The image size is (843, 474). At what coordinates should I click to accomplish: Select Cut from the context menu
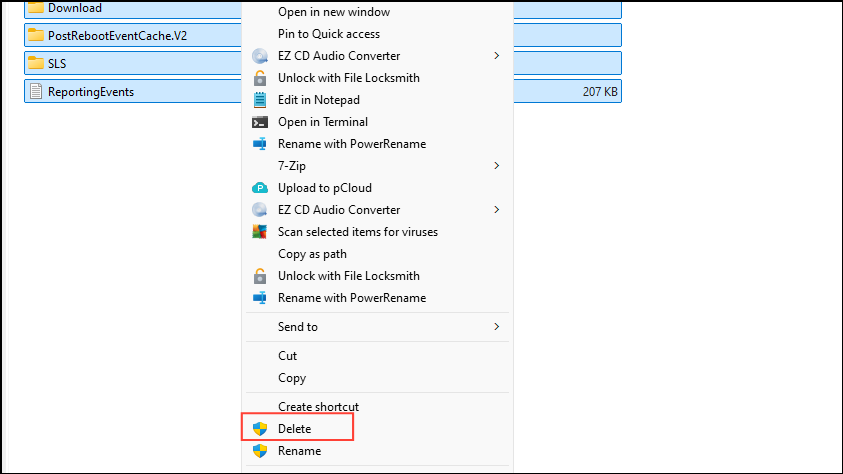coord(288,356)
